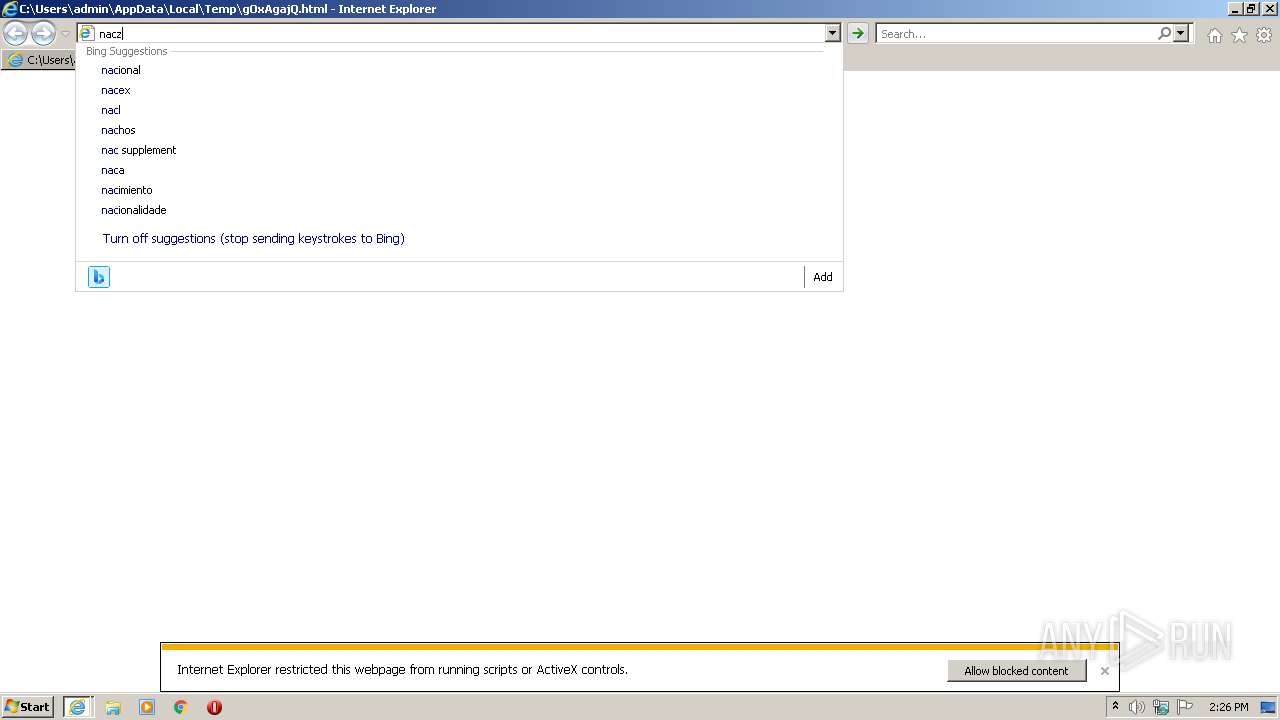Select the C:\Users browser tab
The width and height of the screenshot is (1280, 720).
pyautogui.click(x=40, y=60)
